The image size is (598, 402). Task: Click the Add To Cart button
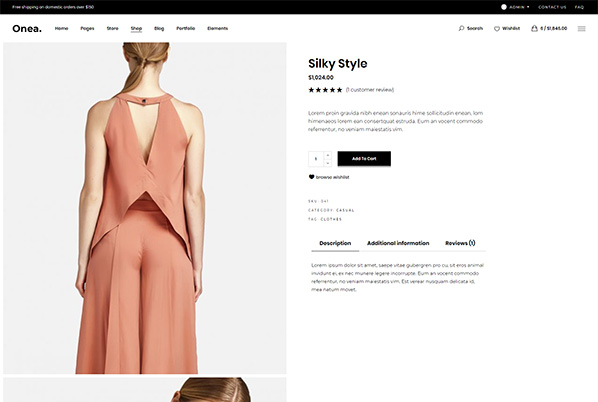tap(364, 159)
